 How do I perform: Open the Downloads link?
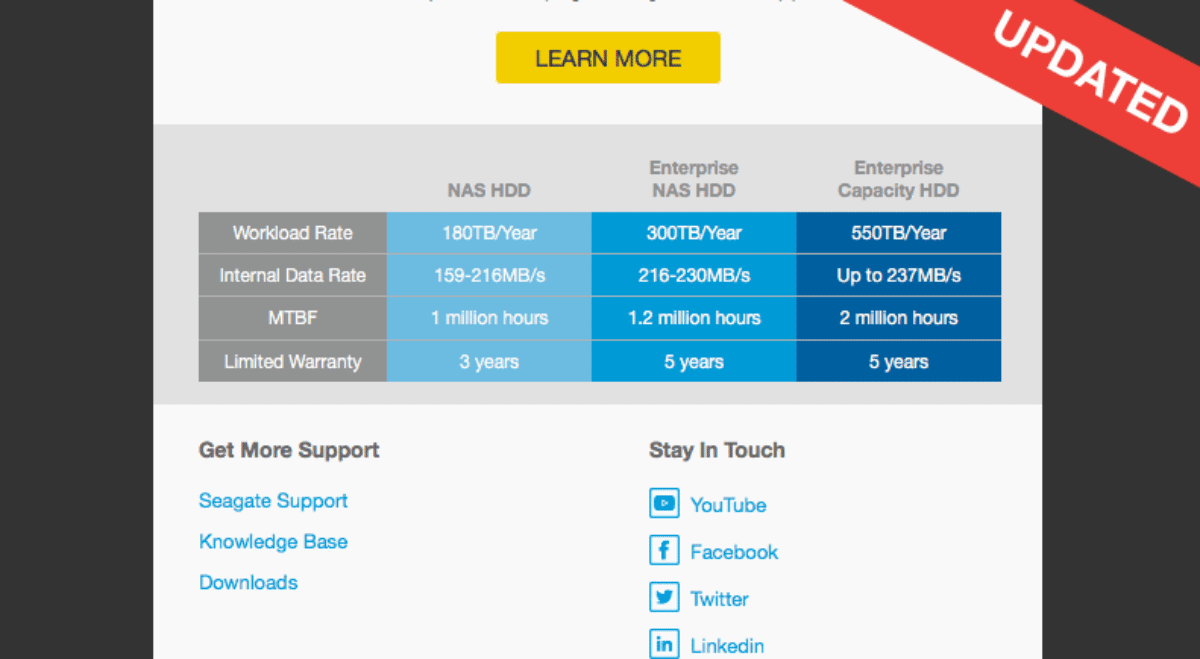click(x=248, y=582)
